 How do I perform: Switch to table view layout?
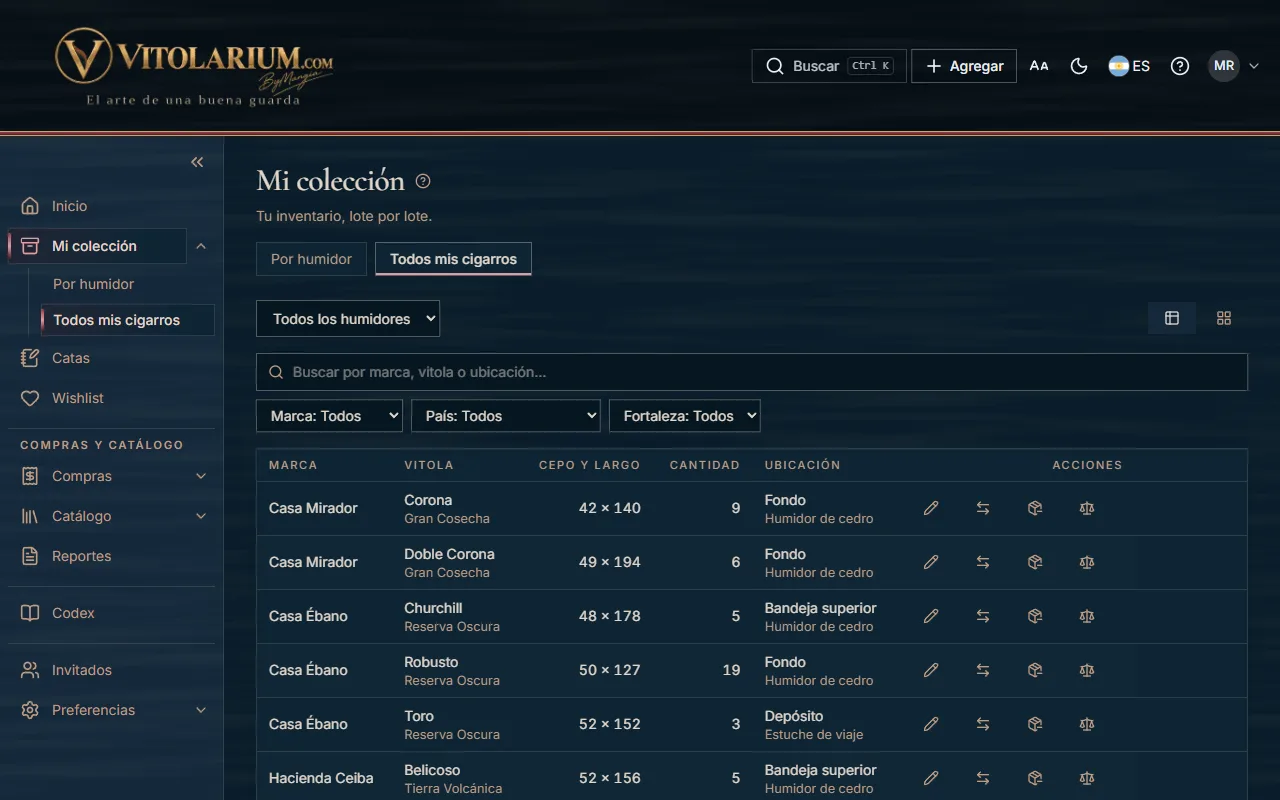coord(1172,318)
